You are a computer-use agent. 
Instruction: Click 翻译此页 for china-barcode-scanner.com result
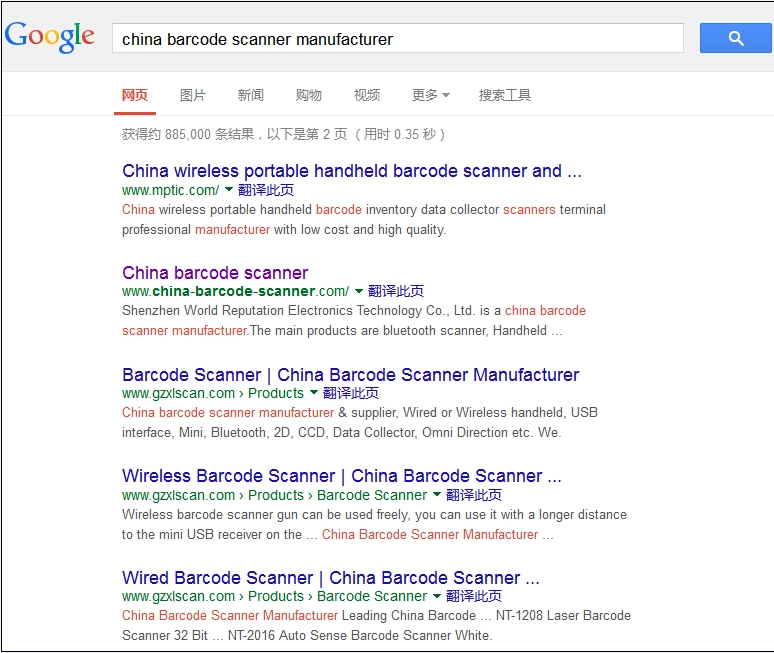click(396, 291)
